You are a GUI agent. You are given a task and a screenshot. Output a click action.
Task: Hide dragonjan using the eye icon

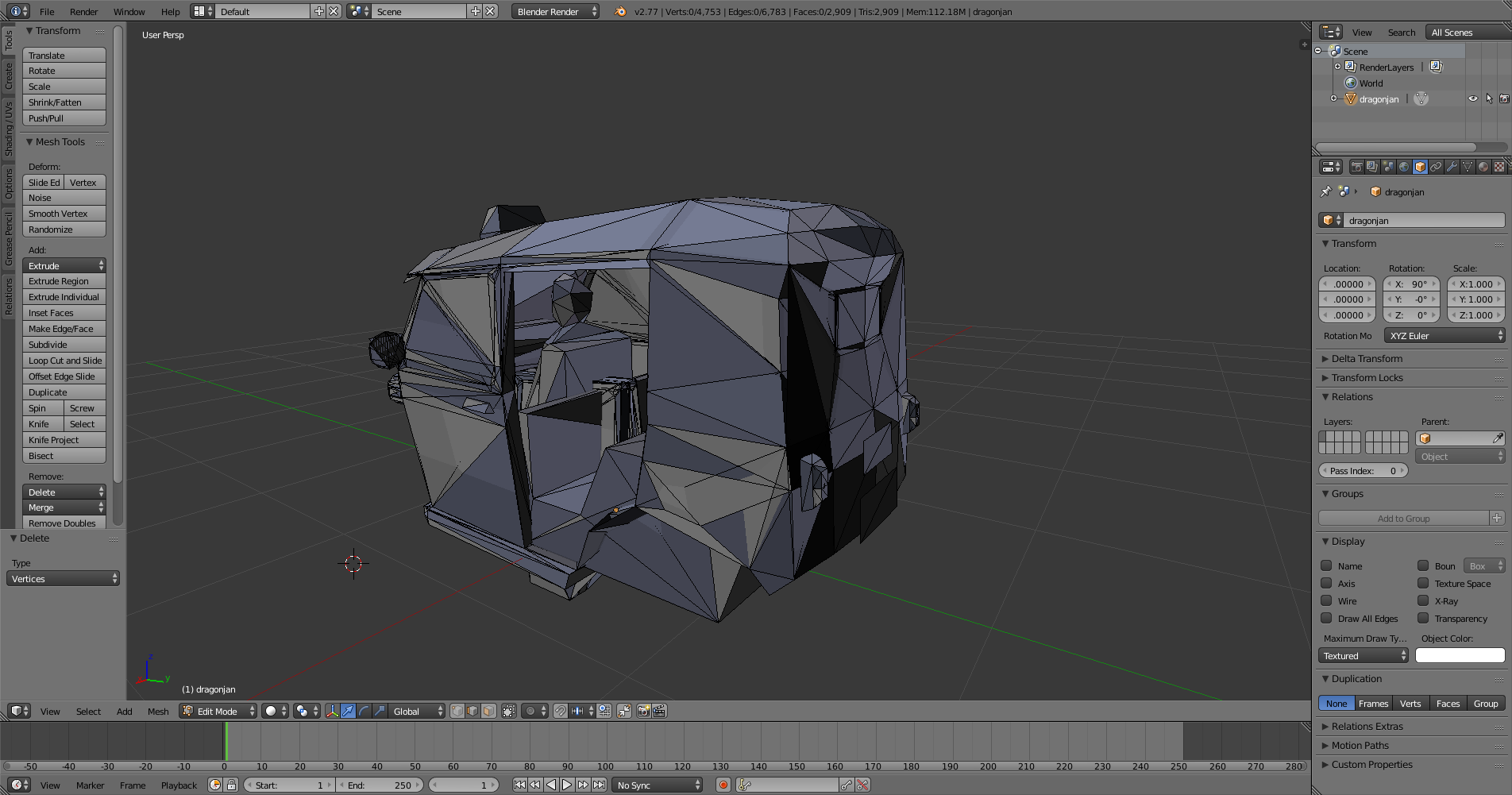1472,98
